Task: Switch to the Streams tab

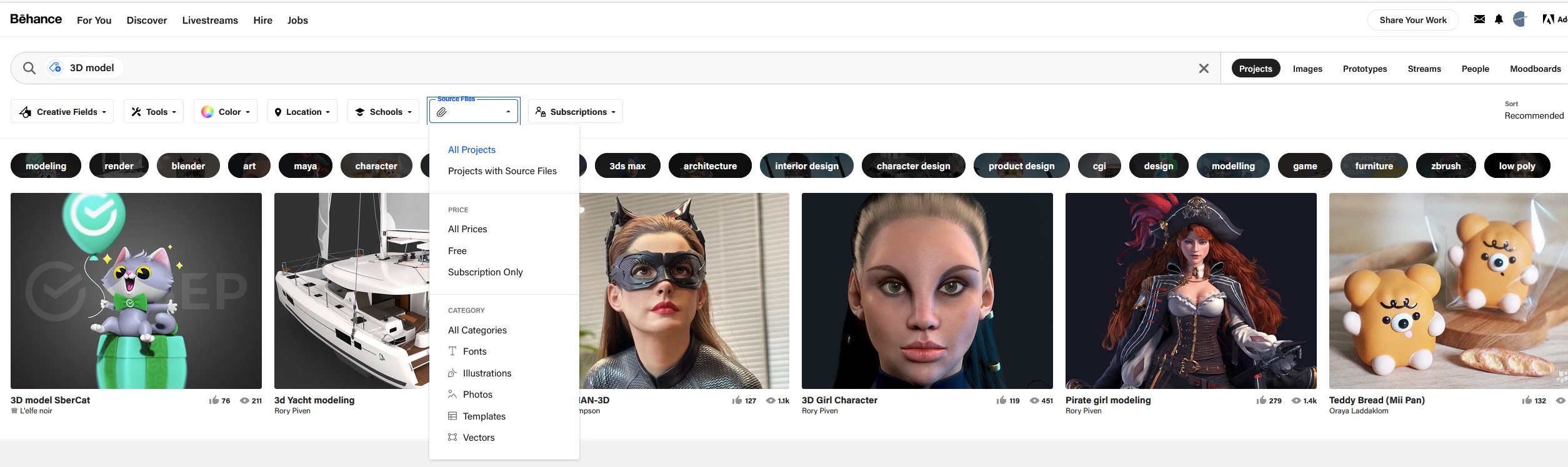Action: pos(1424,69)
